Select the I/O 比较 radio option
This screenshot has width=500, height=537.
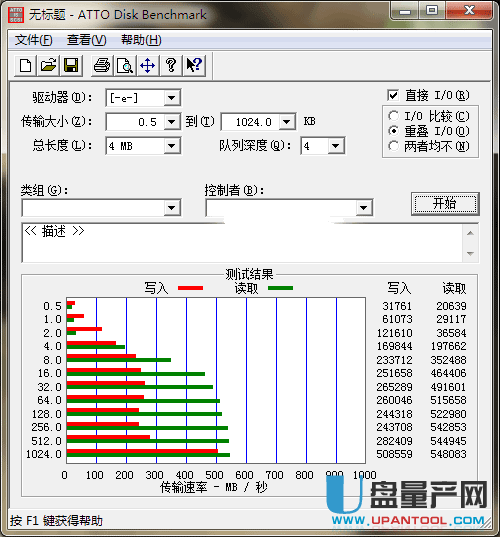click(x=393, y=116)
